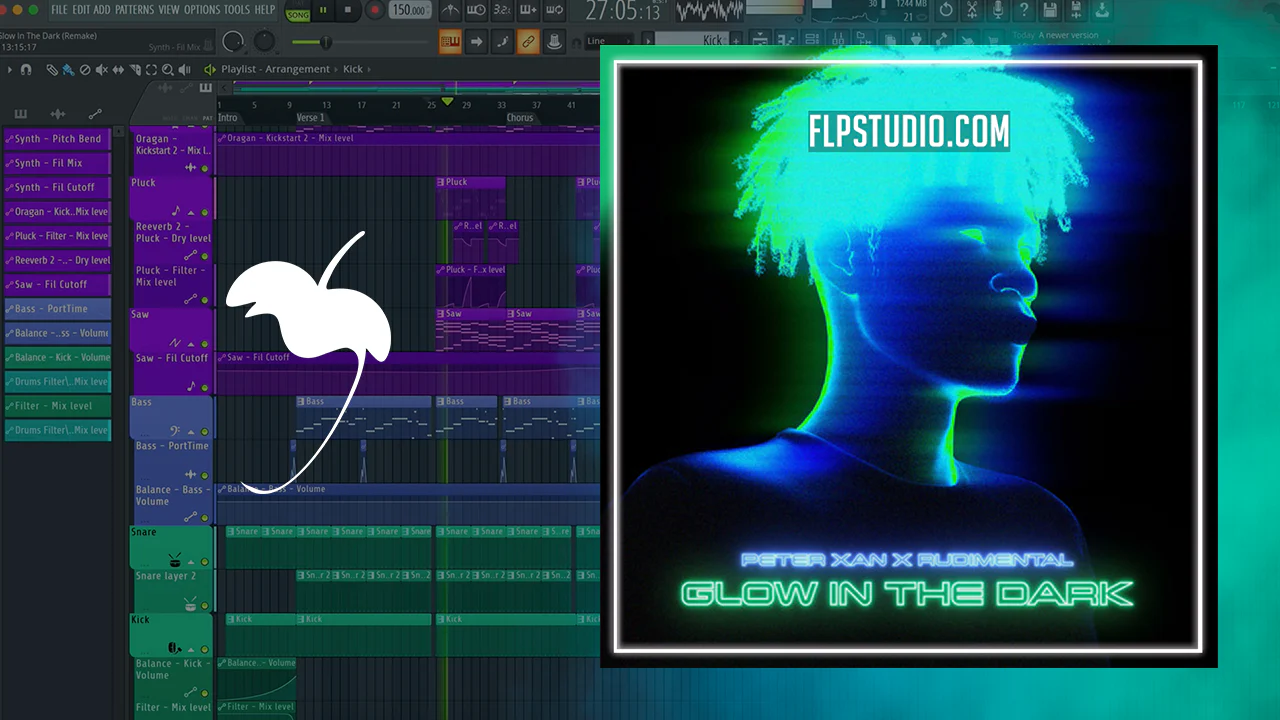Click the microphone one-click recording icon

coord(998,10)
